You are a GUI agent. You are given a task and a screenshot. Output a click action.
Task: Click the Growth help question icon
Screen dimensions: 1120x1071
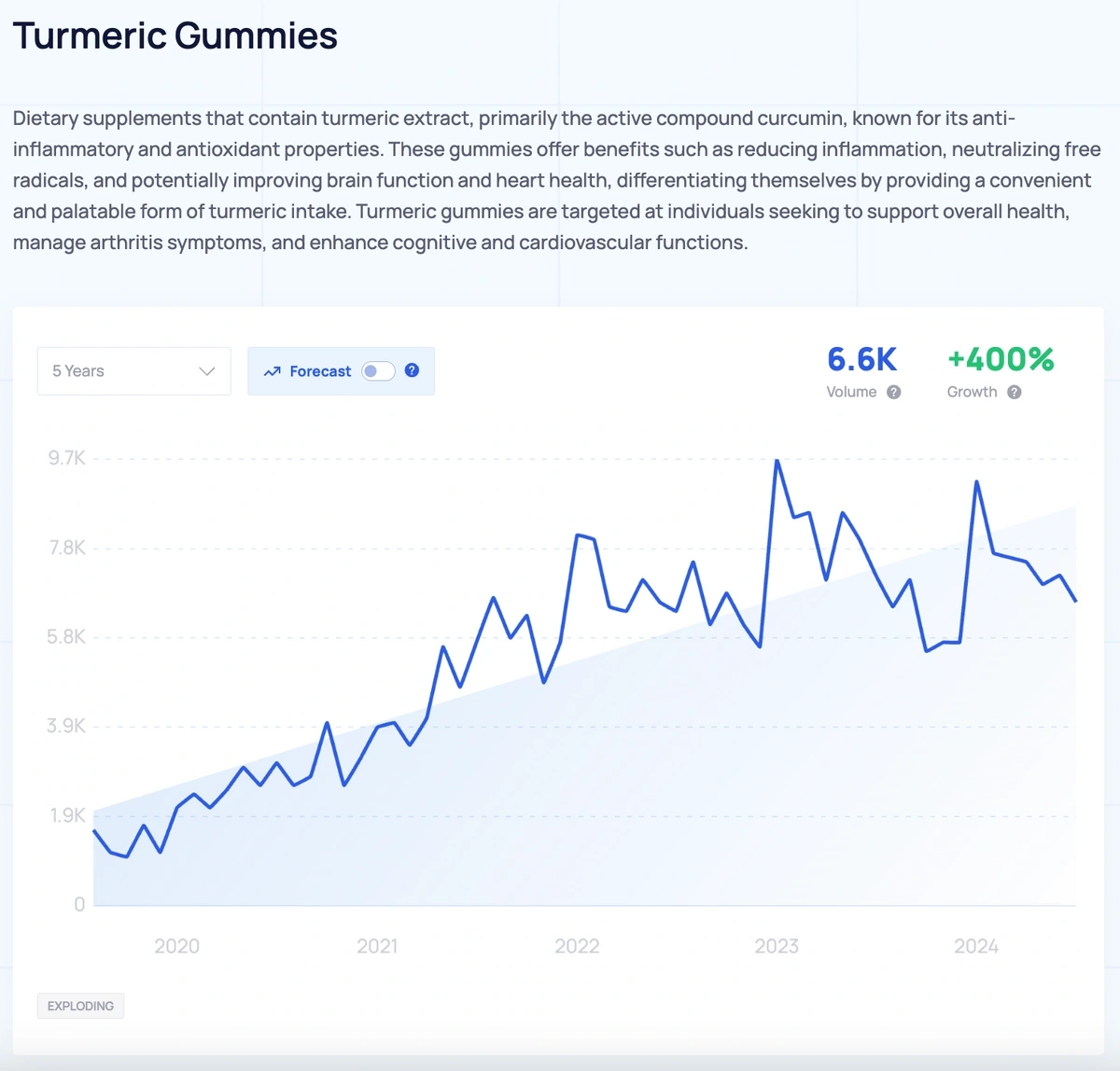point(1014,392)
